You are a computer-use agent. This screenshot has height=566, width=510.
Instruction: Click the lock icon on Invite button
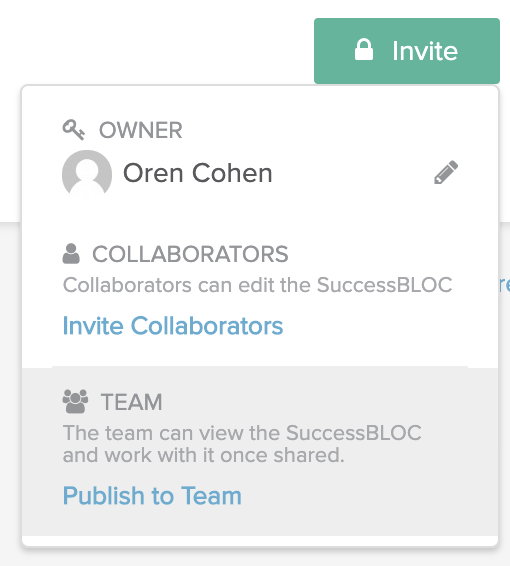tap(364, 50)
